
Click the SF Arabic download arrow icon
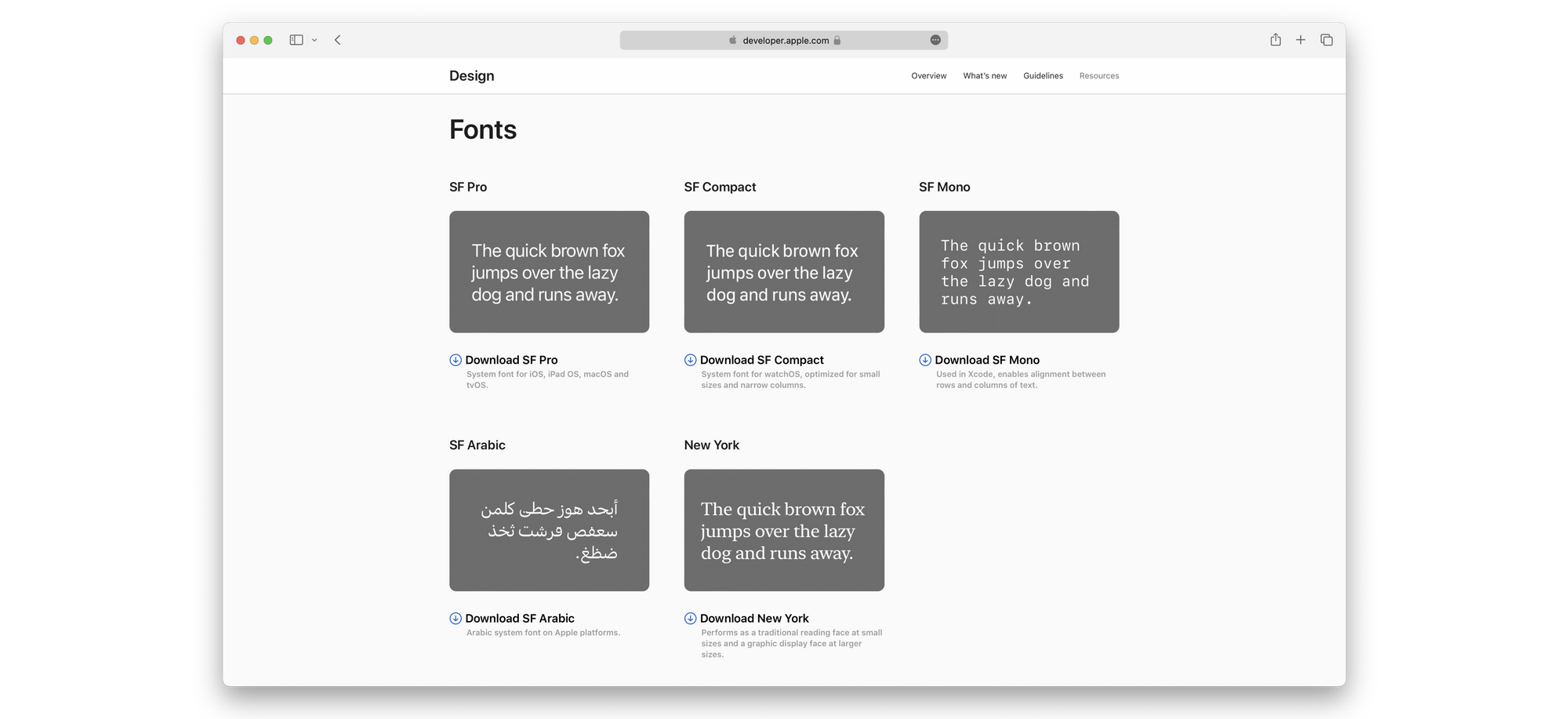(x=456, y=619)
